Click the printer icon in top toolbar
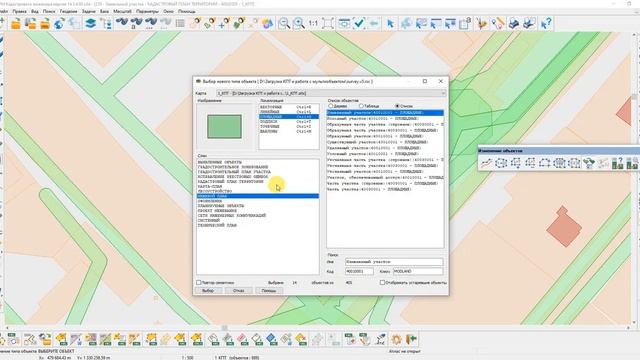 pyautogui.click(x=514, y=23)
